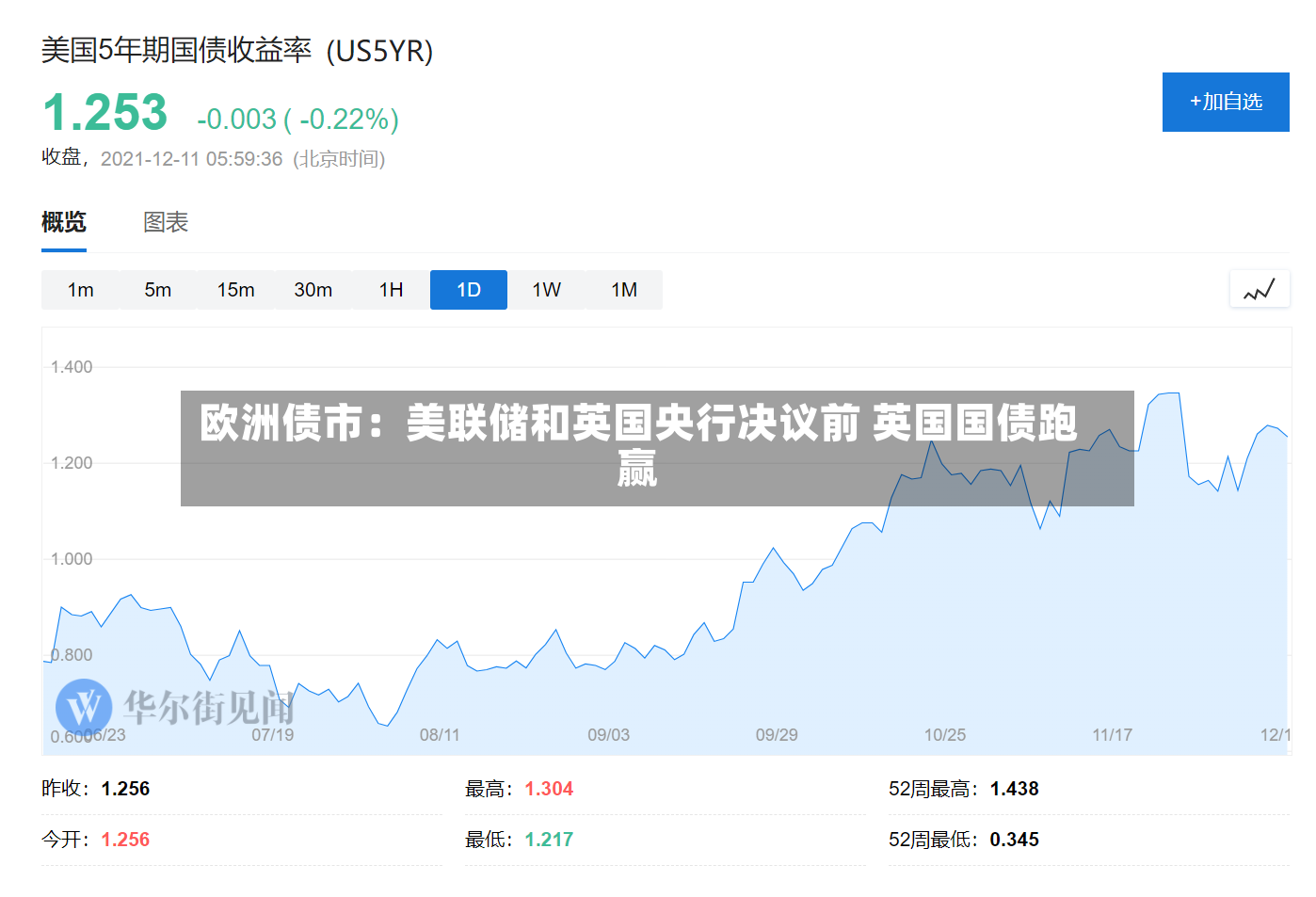Click the 1.000 y-axis label
Viewport: 1316px width, 897px height.
tap(72, 559)
